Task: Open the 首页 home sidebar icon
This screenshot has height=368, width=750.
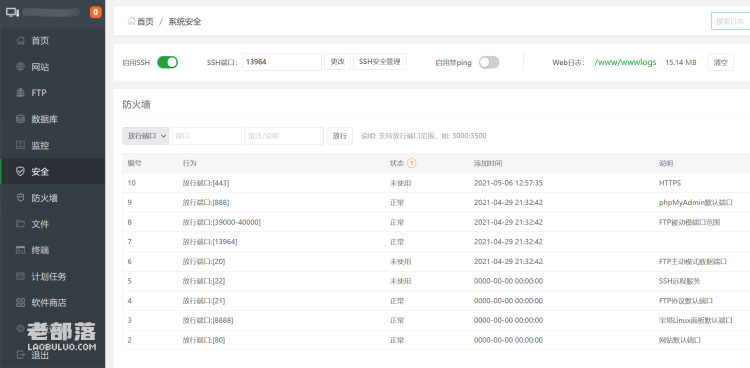Action: click(20, 41)
